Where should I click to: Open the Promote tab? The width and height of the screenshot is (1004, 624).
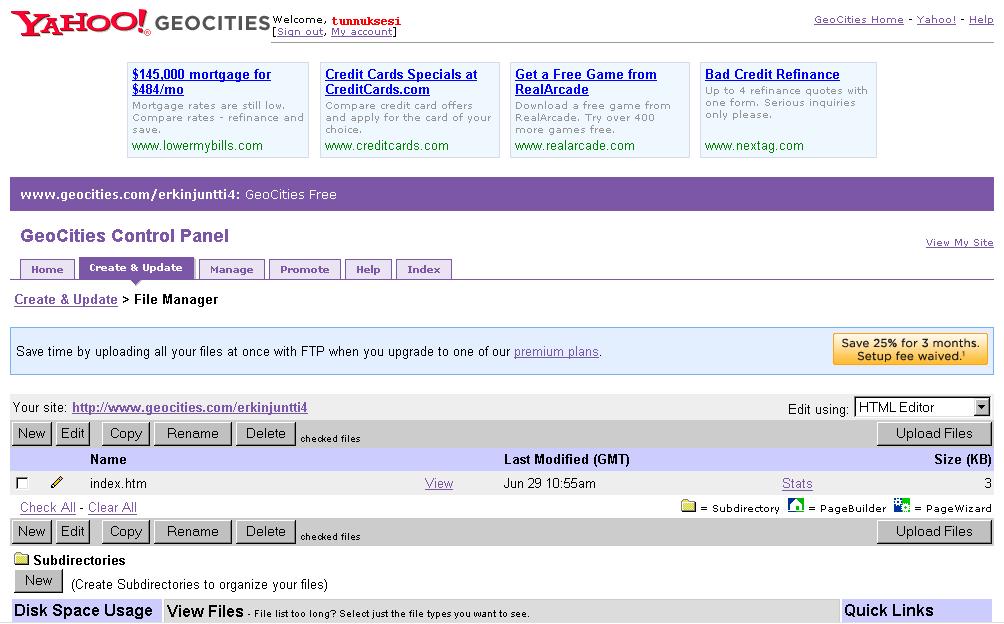click(x=305, y=269)
